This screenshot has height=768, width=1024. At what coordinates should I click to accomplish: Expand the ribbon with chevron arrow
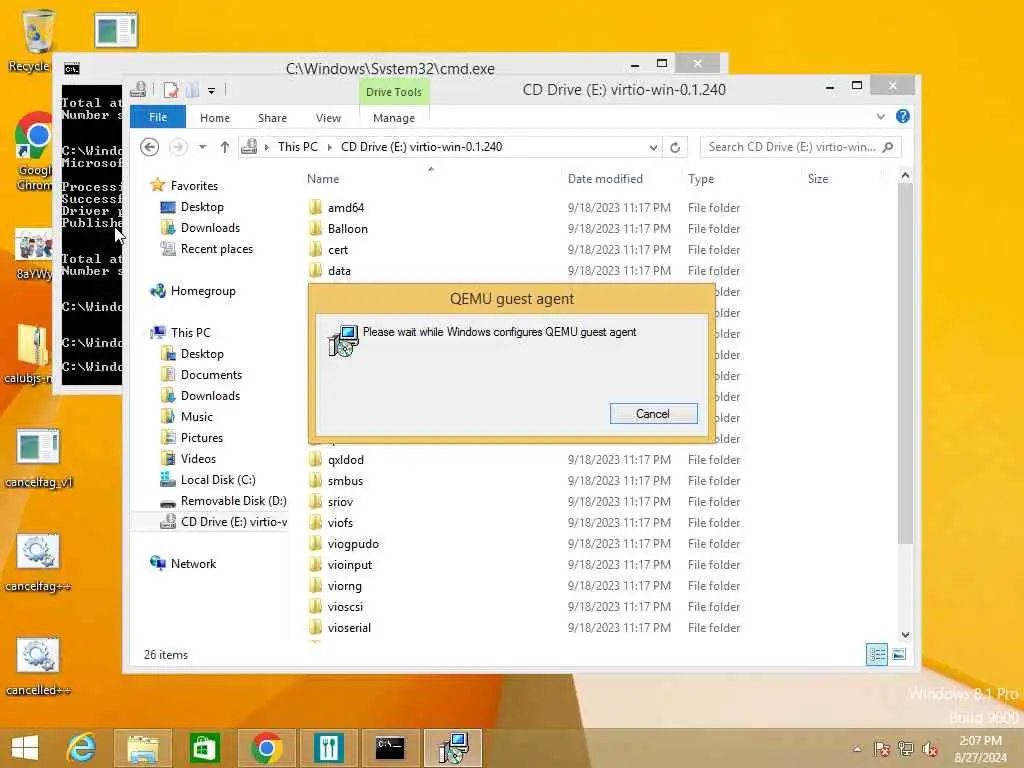[880, 116]
